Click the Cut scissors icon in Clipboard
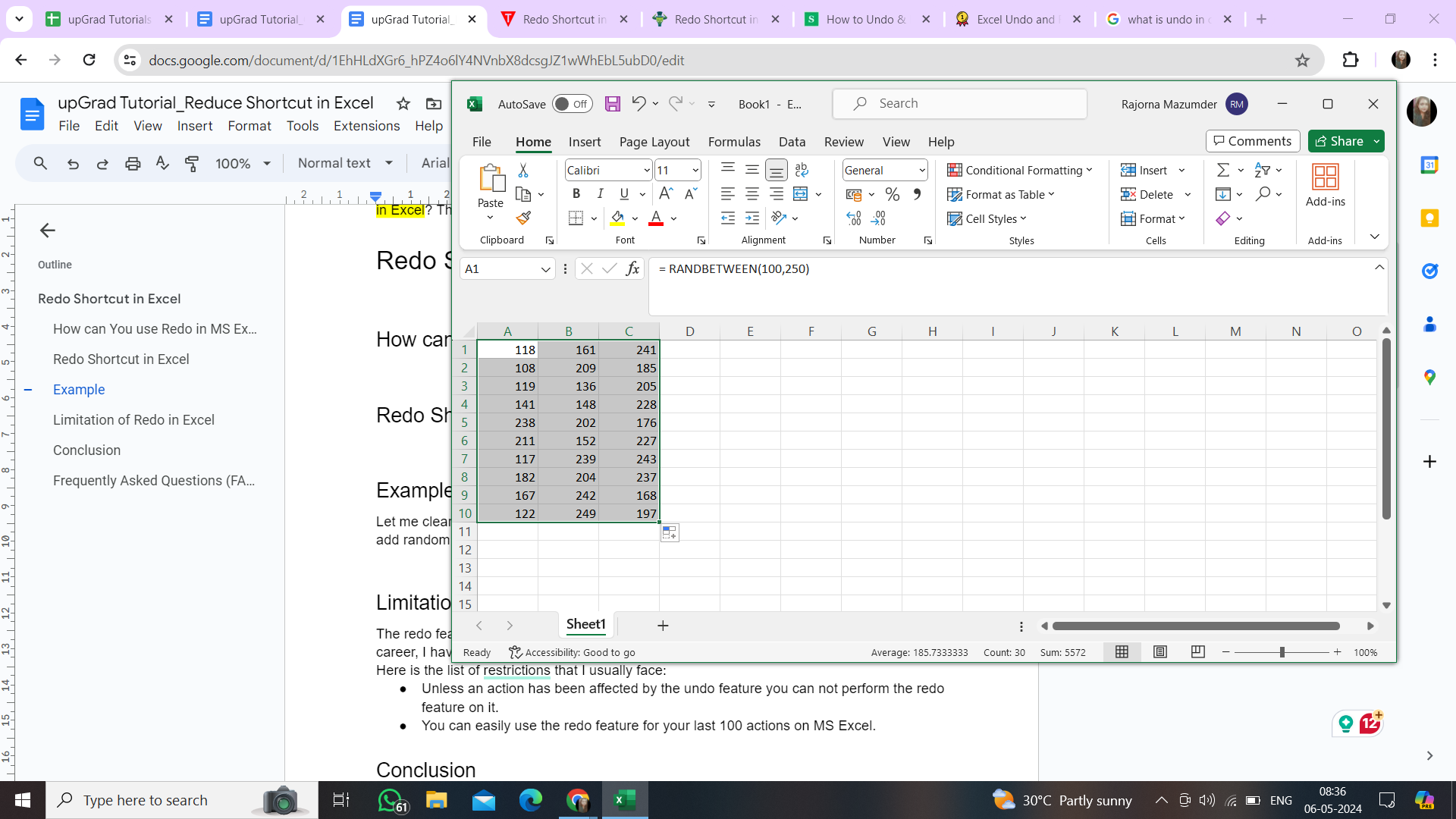1456x819 pixels. (x=523, y=170)
